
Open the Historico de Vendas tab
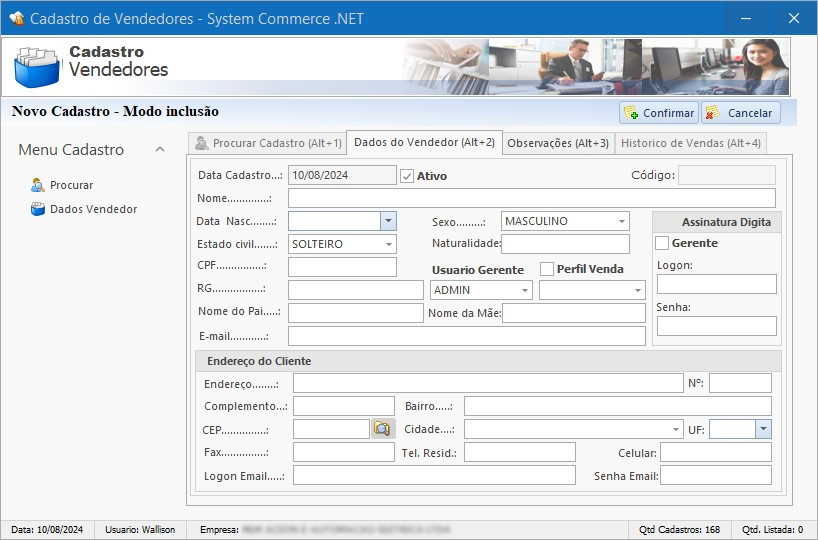pos(690,143)
